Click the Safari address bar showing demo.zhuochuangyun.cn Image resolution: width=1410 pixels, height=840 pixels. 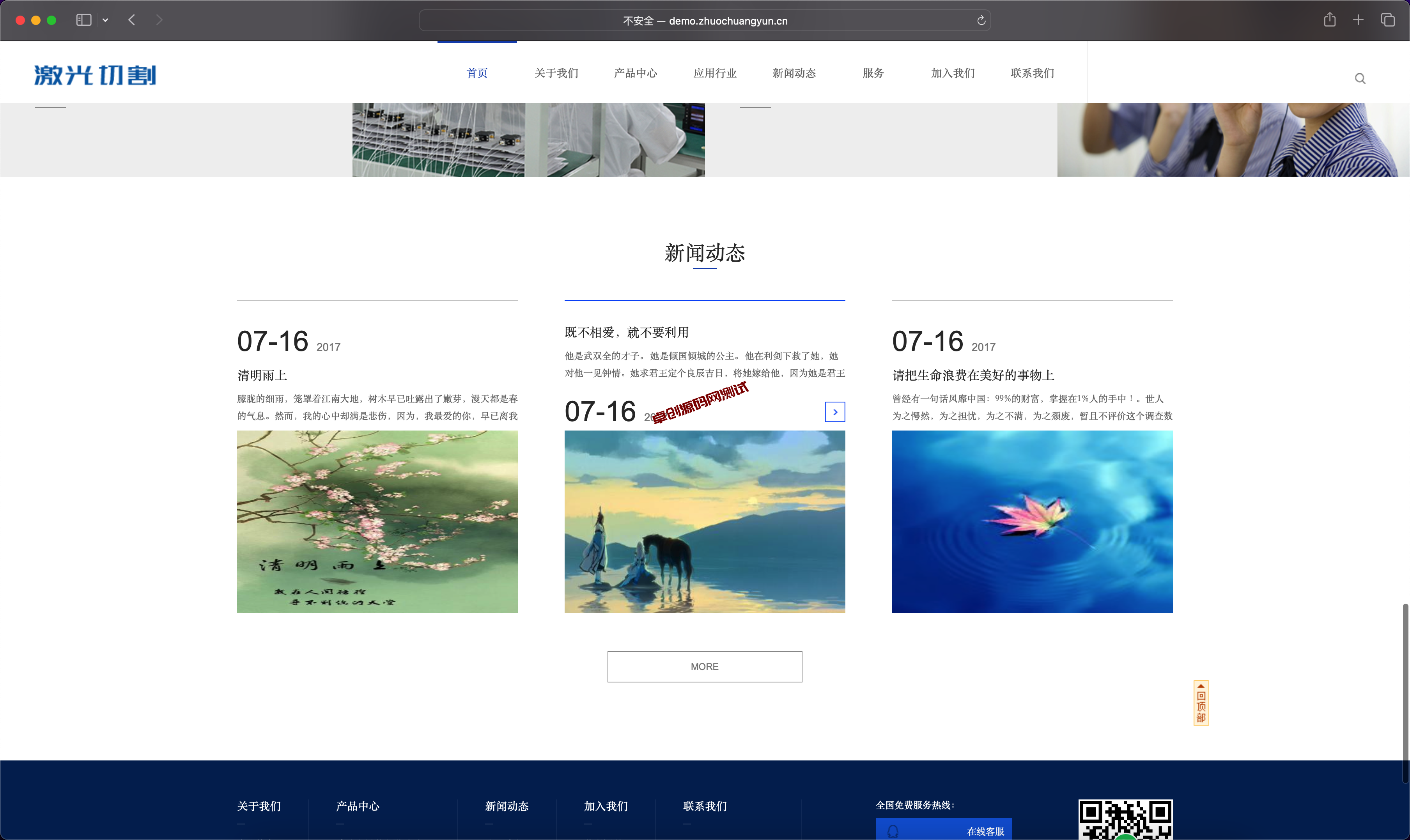point(705,20)
